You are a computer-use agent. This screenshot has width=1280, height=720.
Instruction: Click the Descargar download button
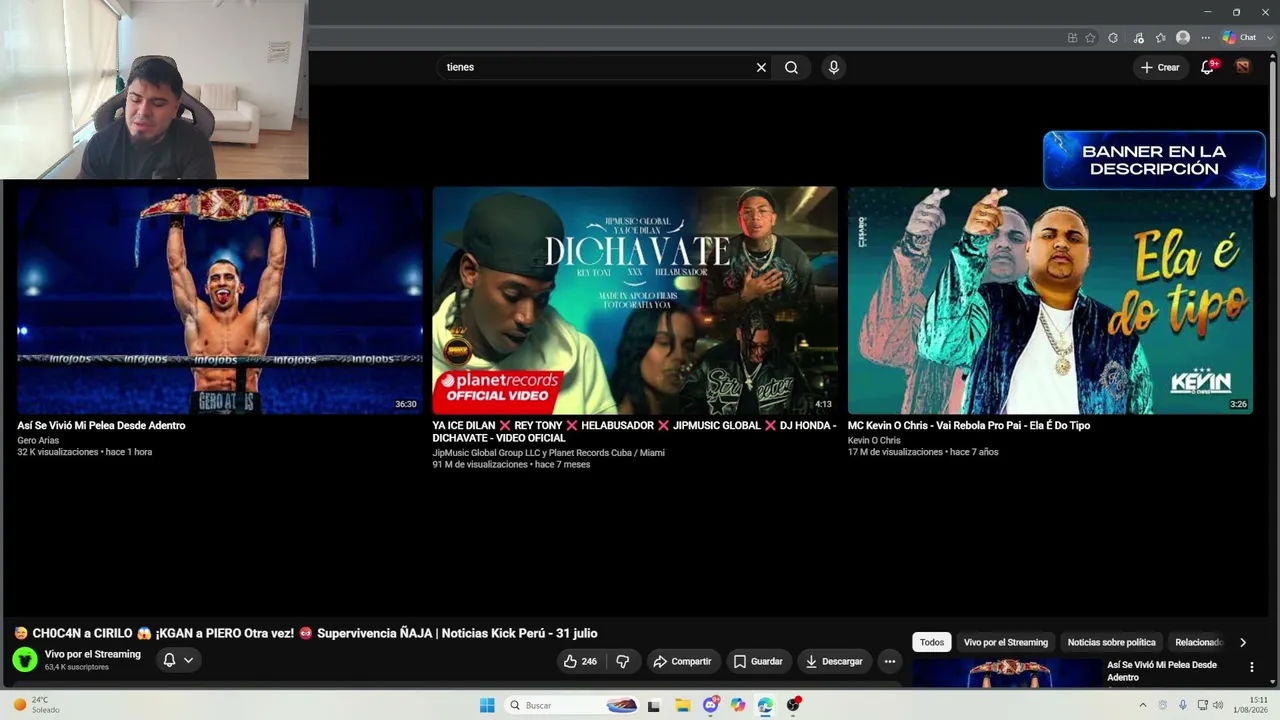[834, 661]
